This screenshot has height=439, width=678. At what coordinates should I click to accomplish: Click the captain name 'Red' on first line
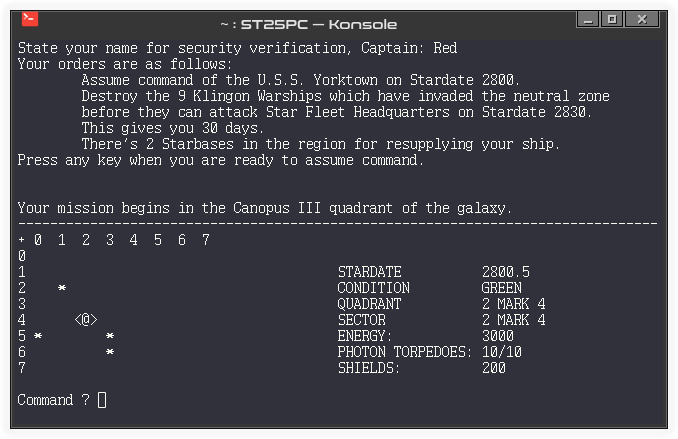(x=446, y=48)
